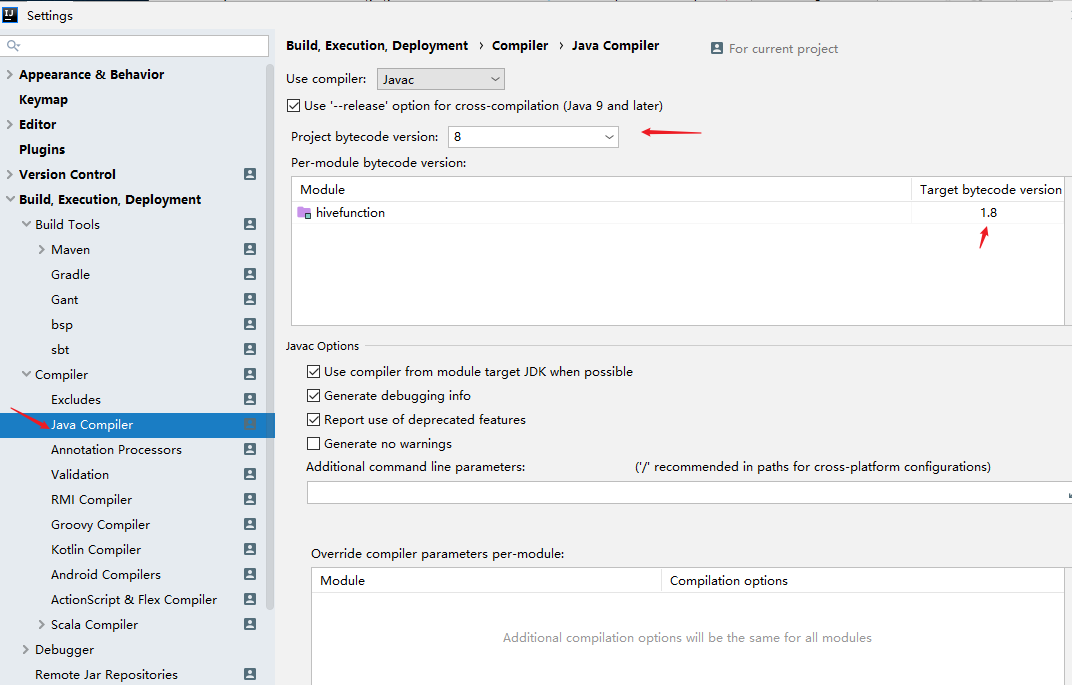Enable Generate no warnings
The width and height of the screenshot is (1072, 685).
click(x=314, y=444)
